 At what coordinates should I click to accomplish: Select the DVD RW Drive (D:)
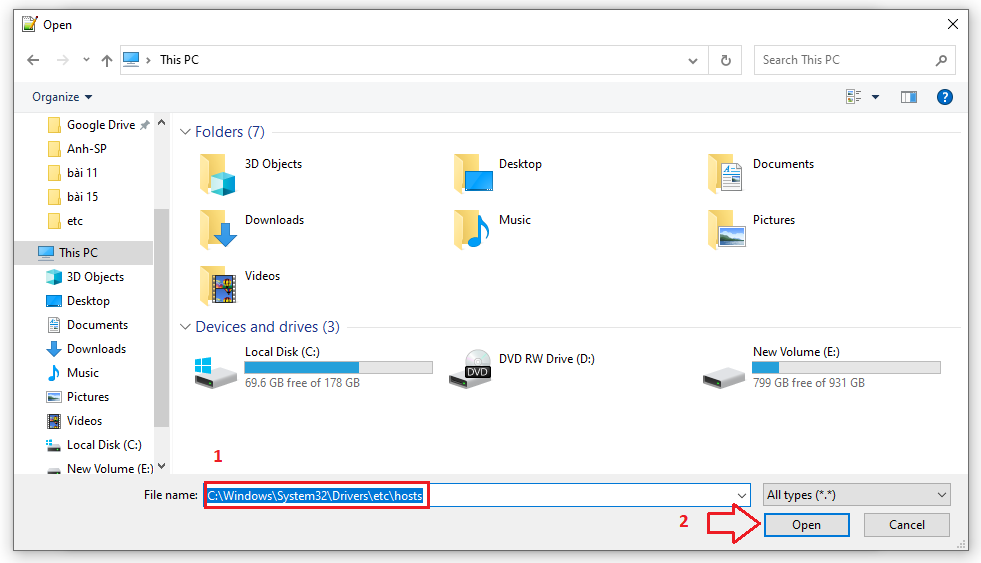click(x=478, y=370)
